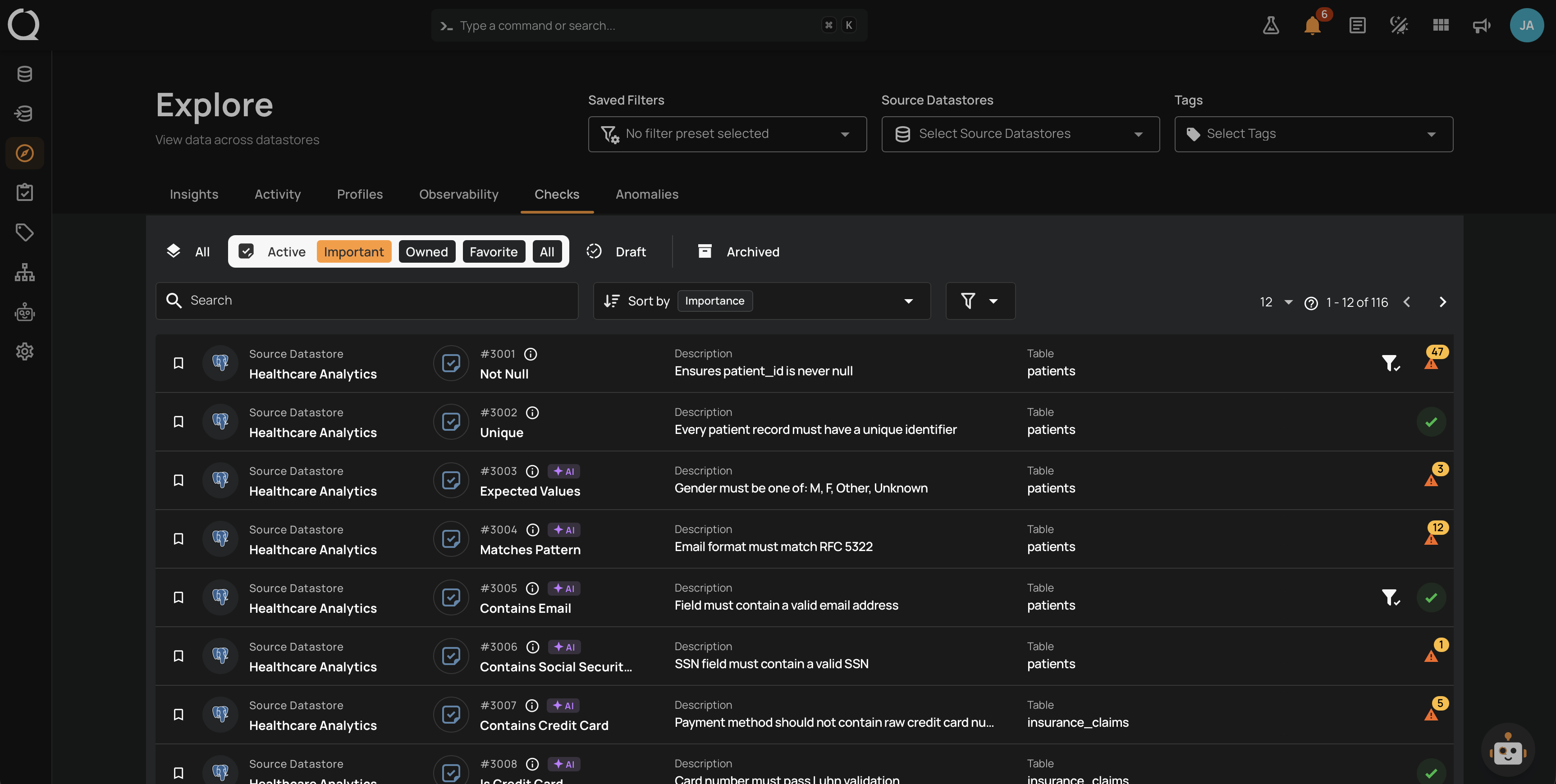Image resolution: width=1556 pixels, height=784 pixels.
Task: Click the filter icon on the #3001 row
Action: tap(1390, 363)
